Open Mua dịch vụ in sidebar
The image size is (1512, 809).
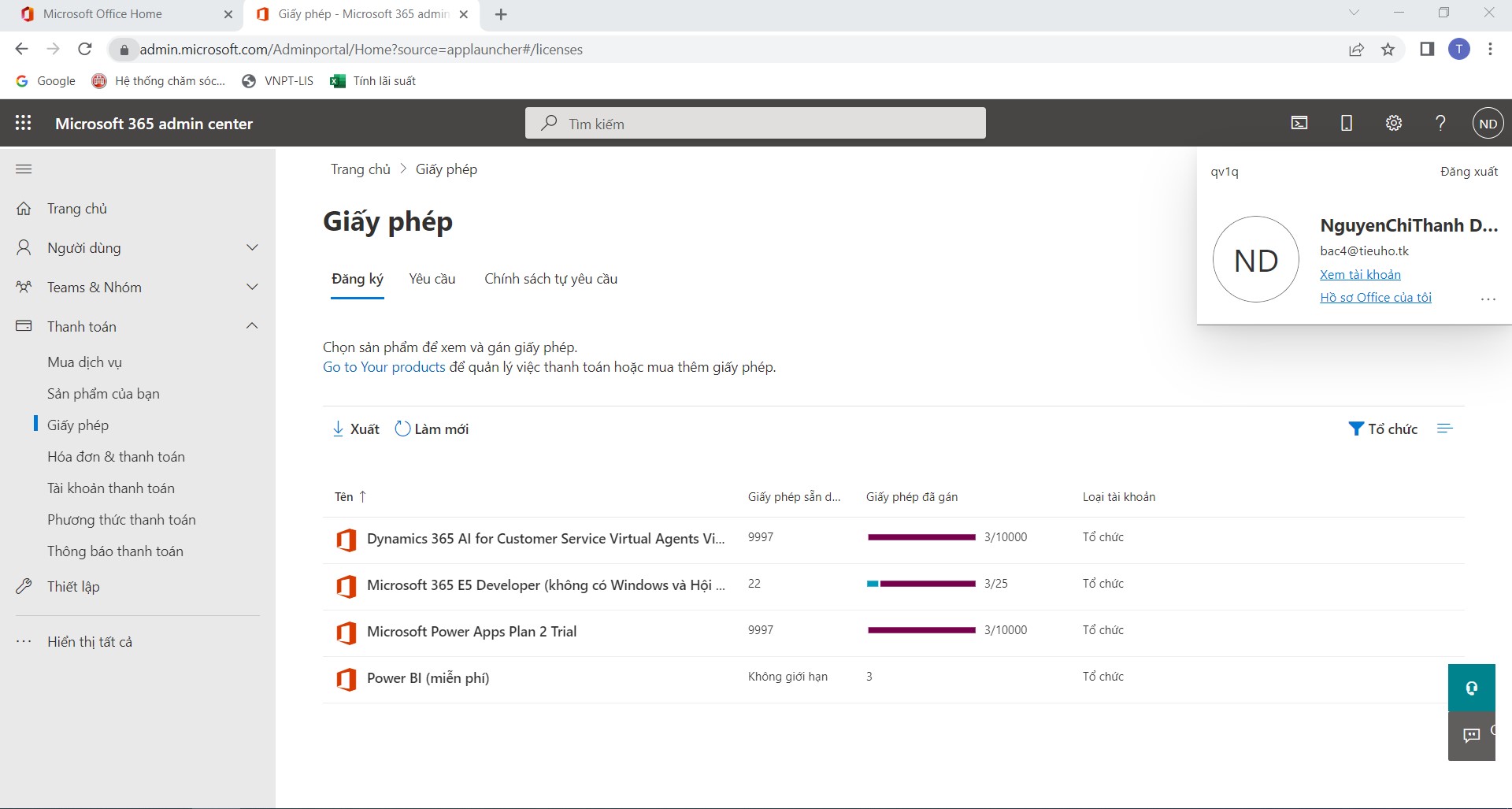[84, 362]
